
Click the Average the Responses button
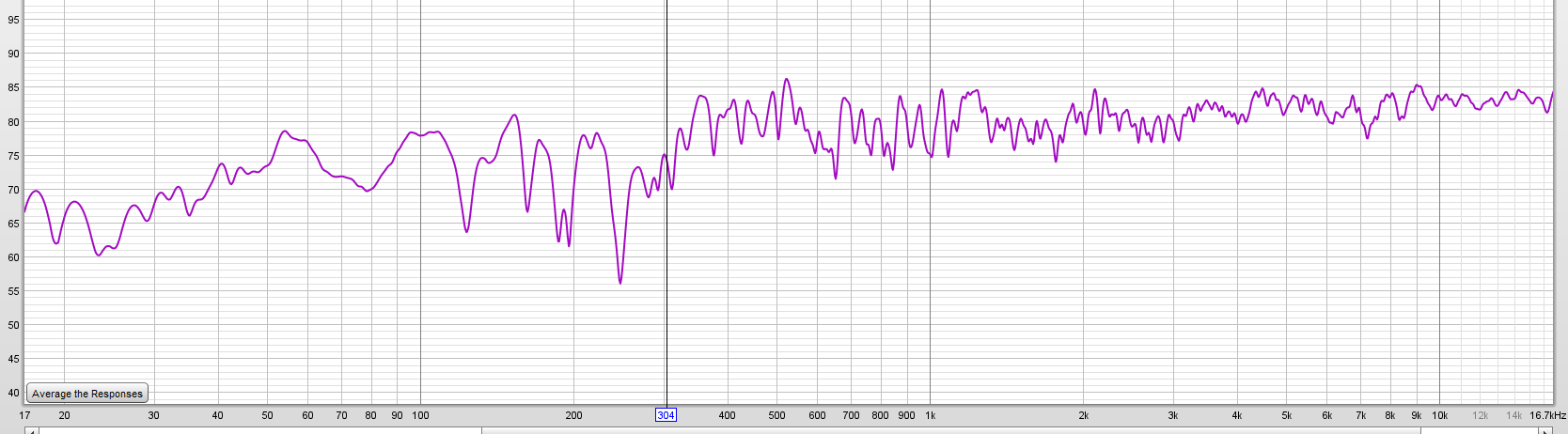coord(87,394)
